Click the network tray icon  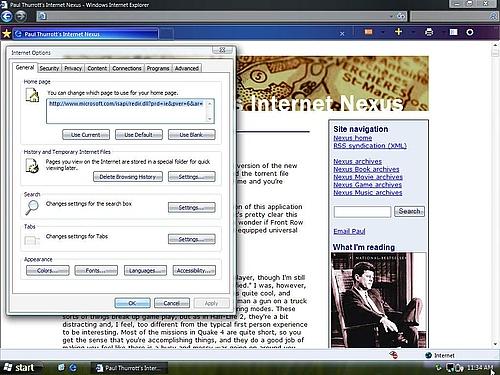tap(450, 368)
